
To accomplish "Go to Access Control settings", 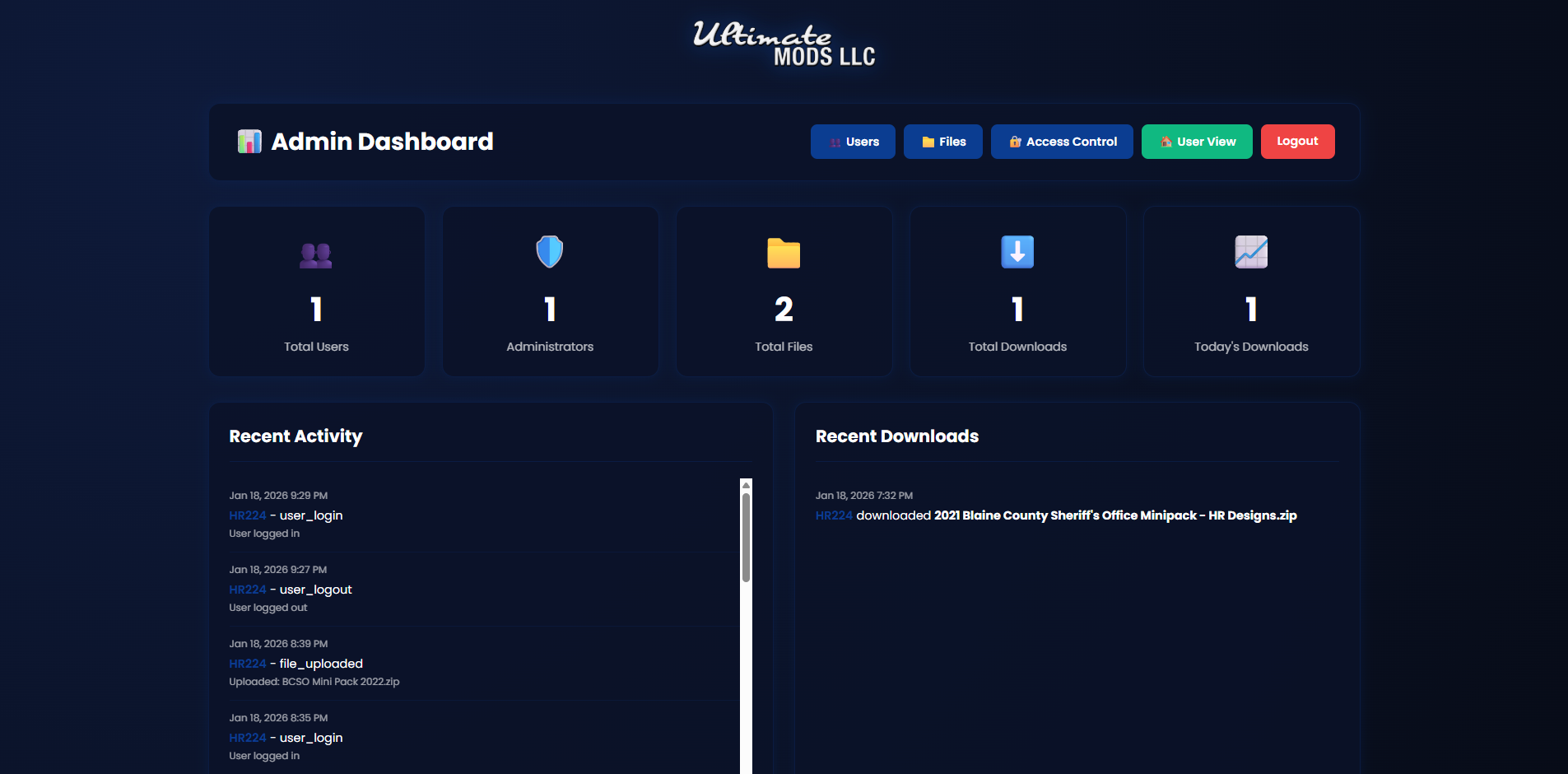I will (x=1062, y=142).
